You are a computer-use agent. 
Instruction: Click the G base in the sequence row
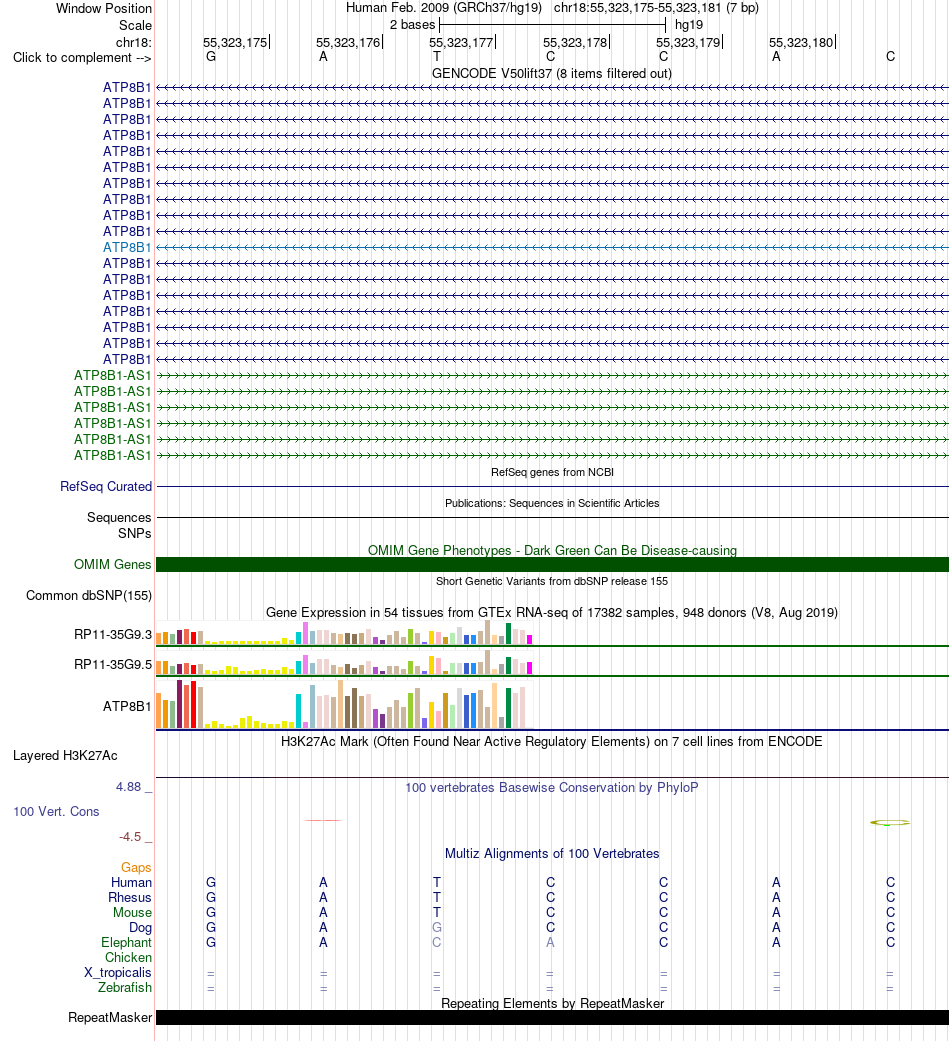211,56
